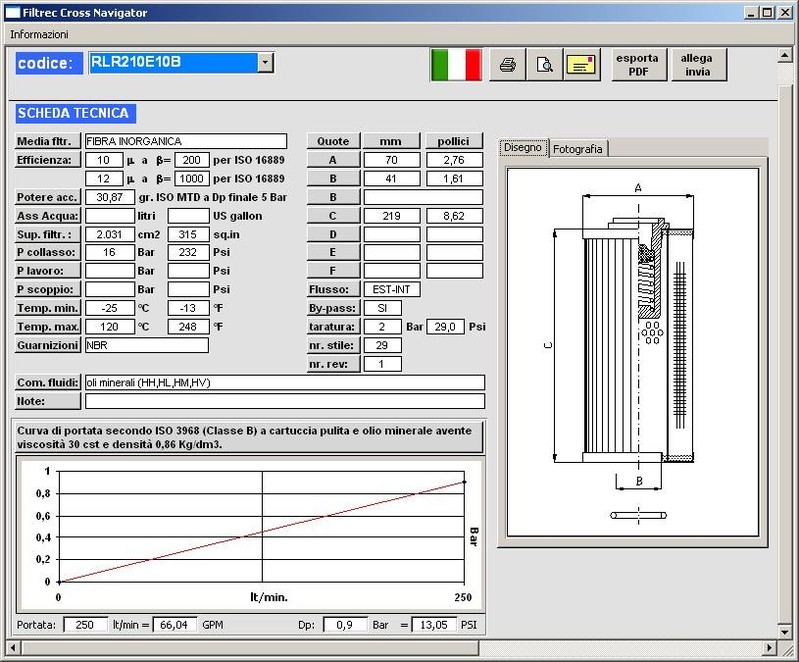Click the Efficienza label button
This screenshot has width=799, height=662.
47,160
